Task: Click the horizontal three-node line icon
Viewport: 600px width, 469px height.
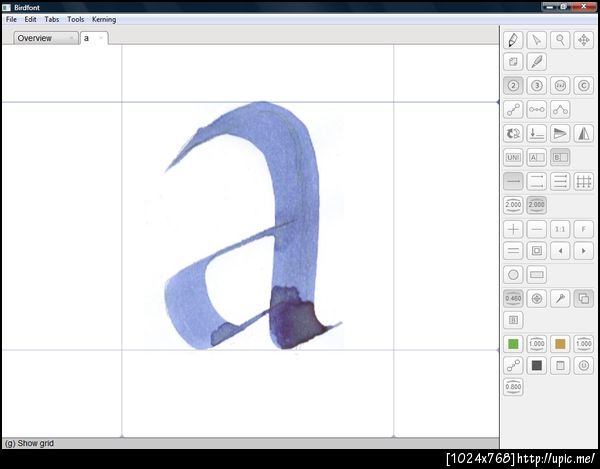Action: 536,109
